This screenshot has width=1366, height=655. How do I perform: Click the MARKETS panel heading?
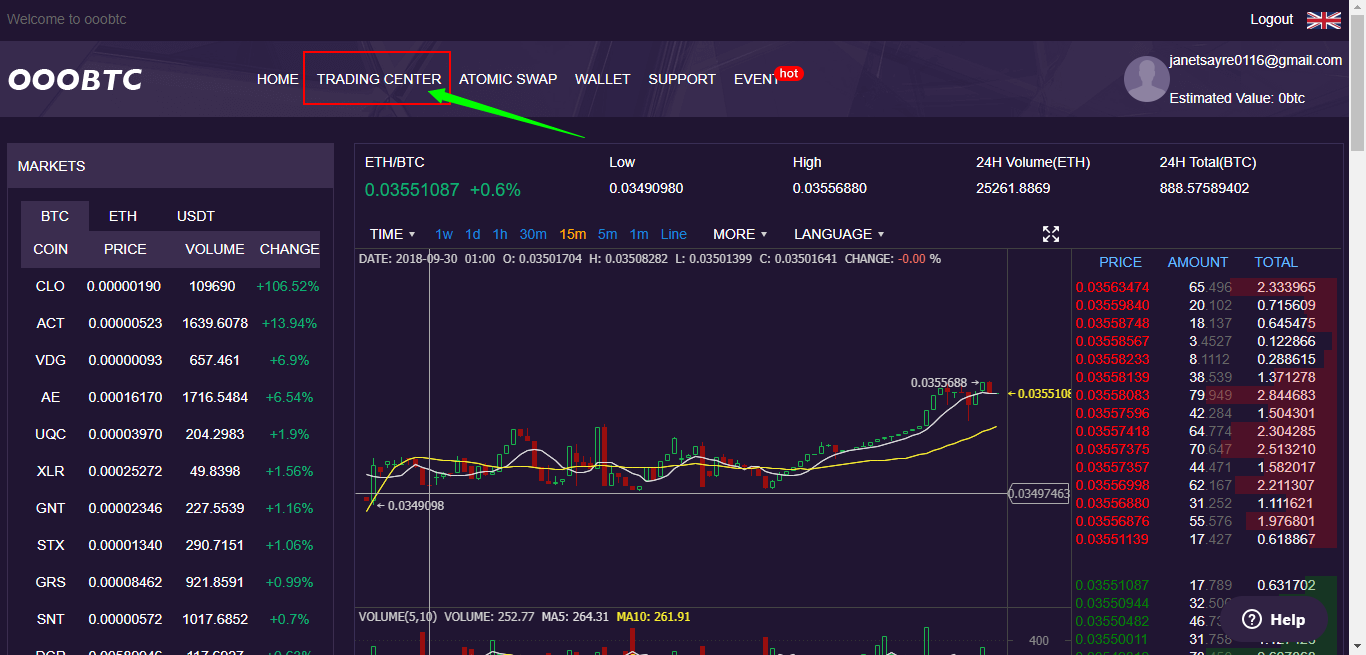pos(51,166)
